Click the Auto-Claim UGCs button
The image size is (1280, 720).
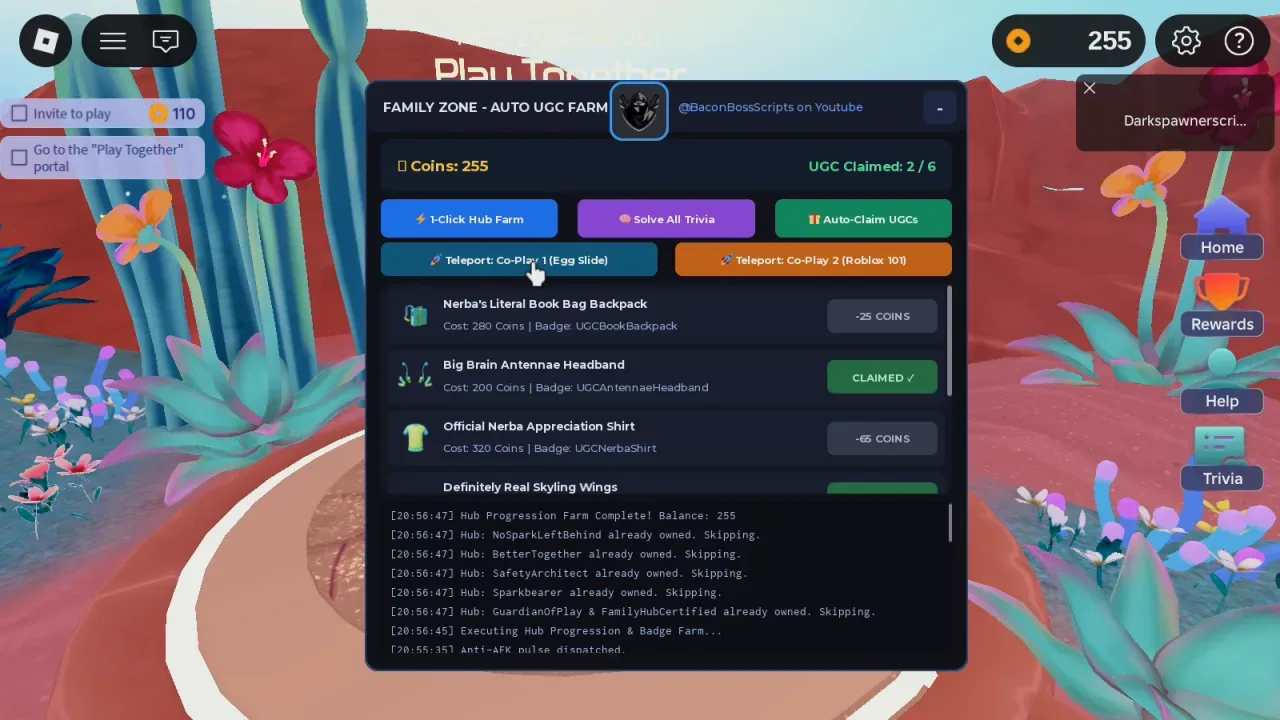tap(863, 219)
